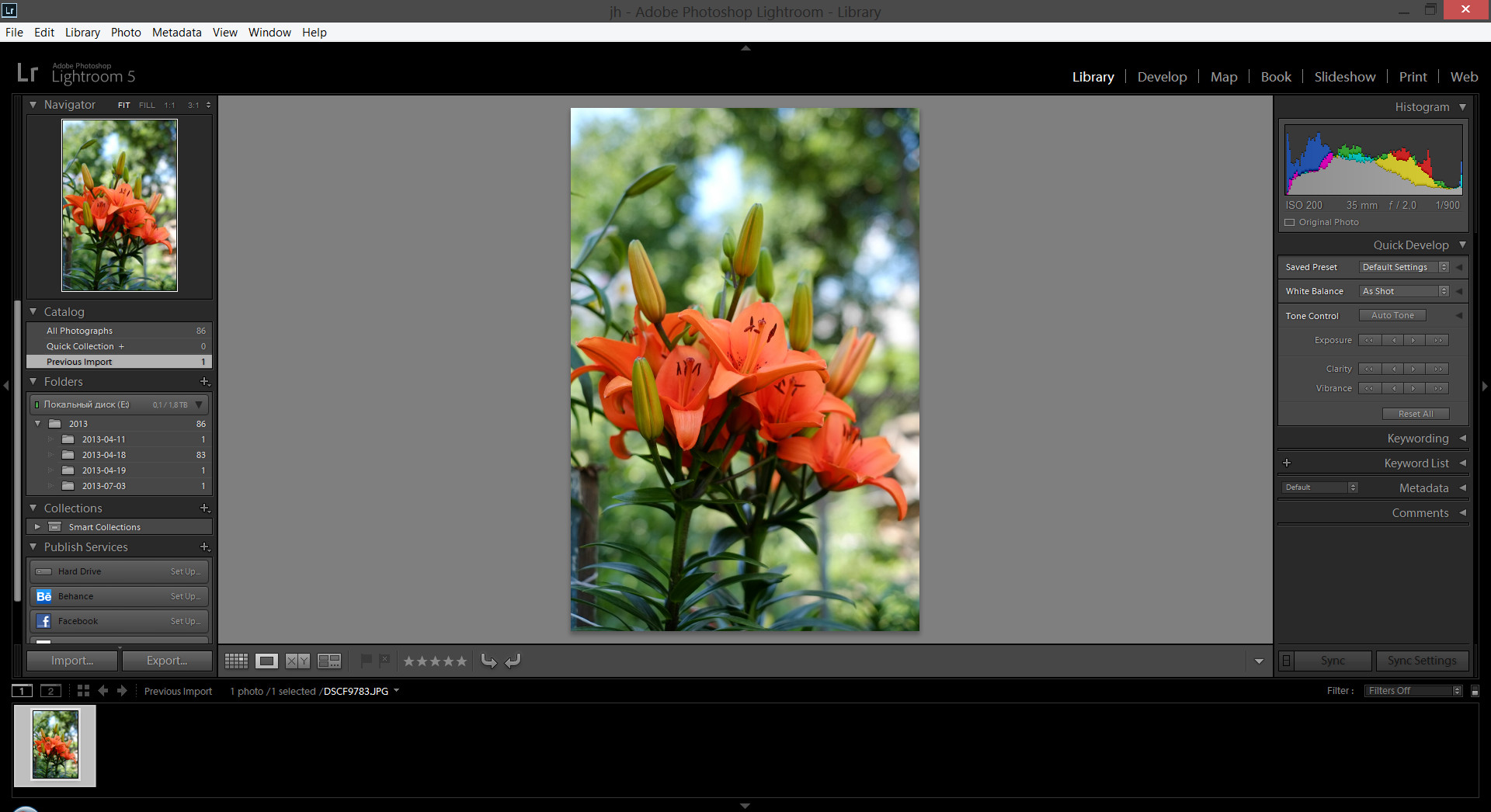This screenshot has width=1491, height=812.
Task: Toggle auto sync switch beside Sync
Action: pos(1287,661)
